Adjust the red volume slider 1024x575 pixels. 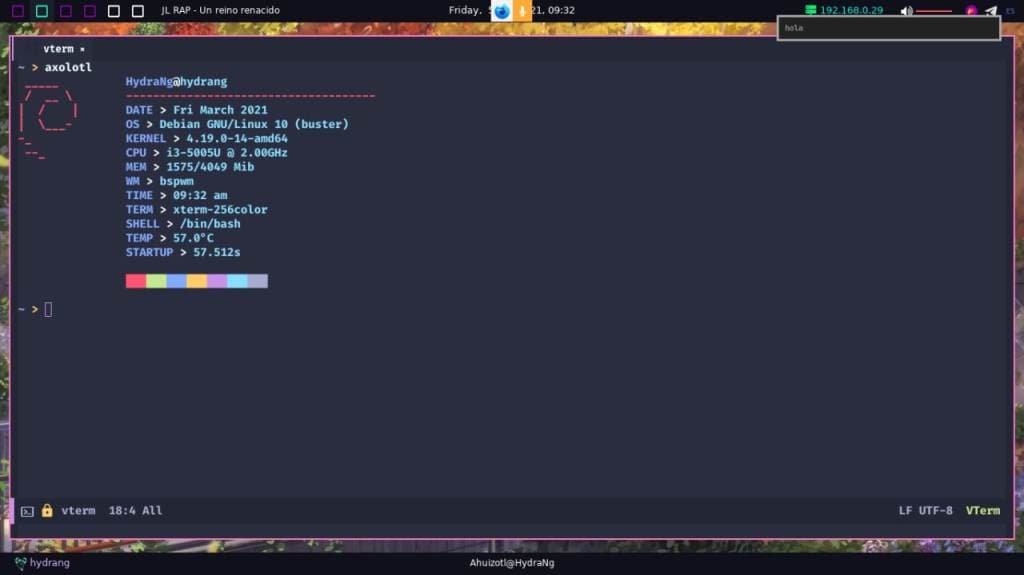coord(934,11)
